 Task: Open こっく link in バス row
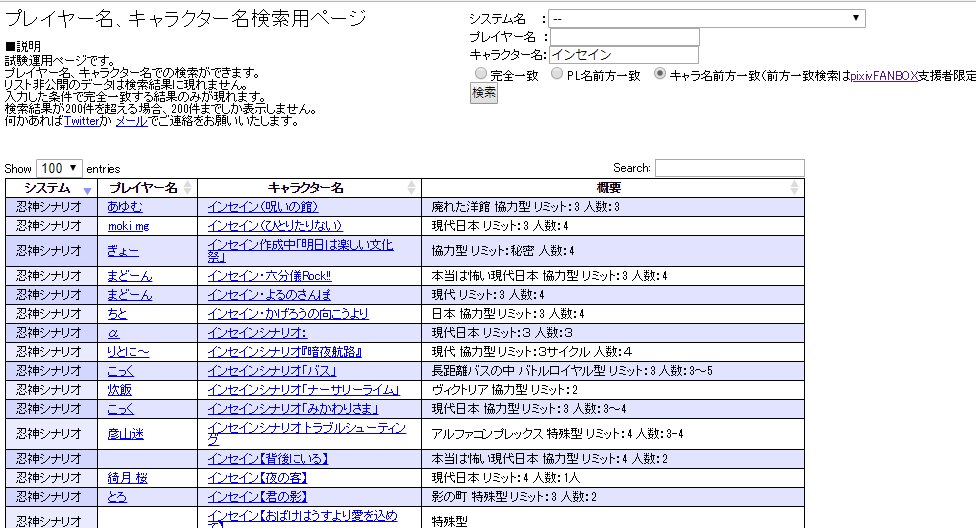click(120, 371)
